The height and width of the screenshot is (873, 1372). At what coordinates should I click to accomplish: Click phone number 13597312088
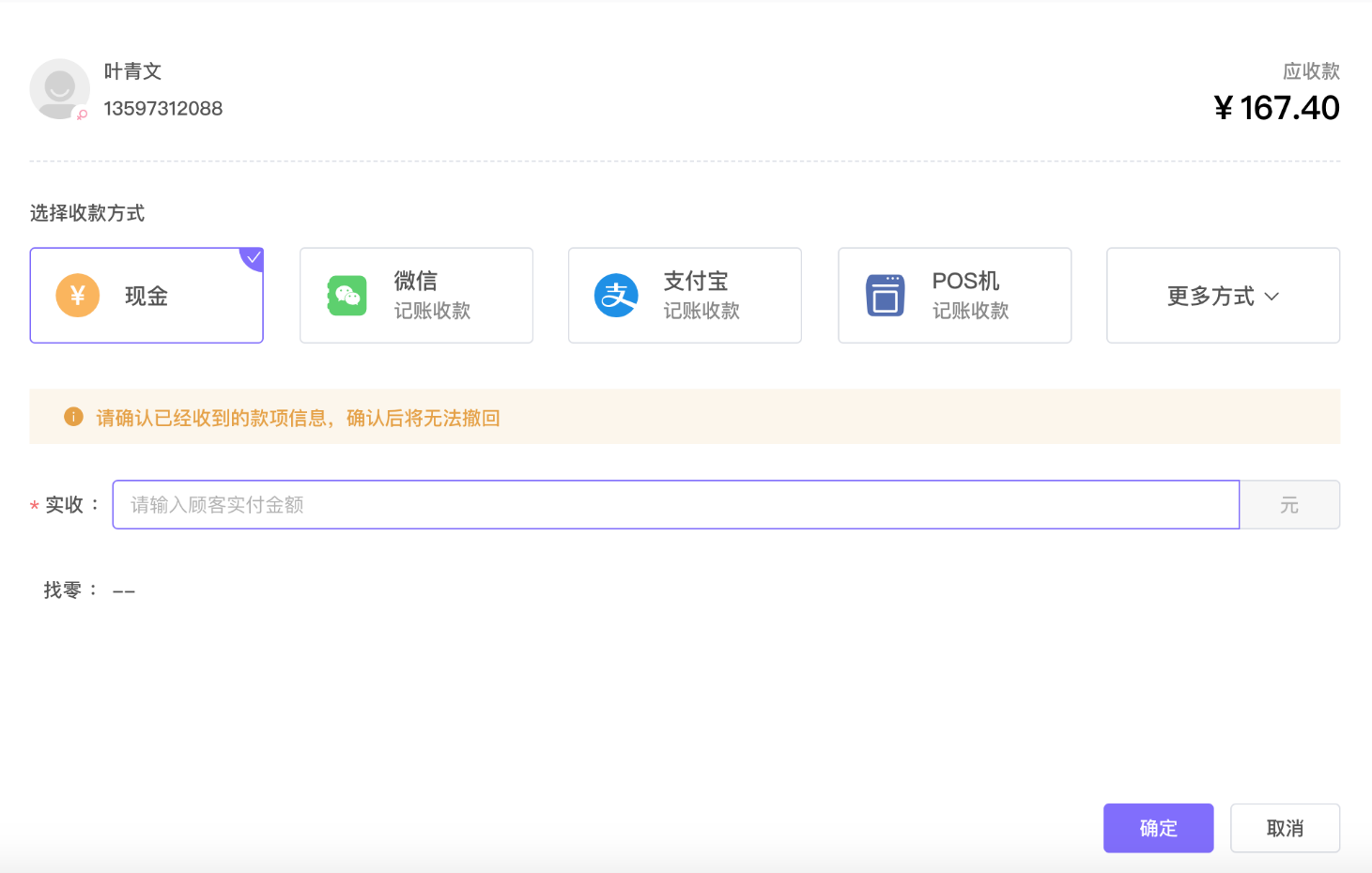click(162, 109)
